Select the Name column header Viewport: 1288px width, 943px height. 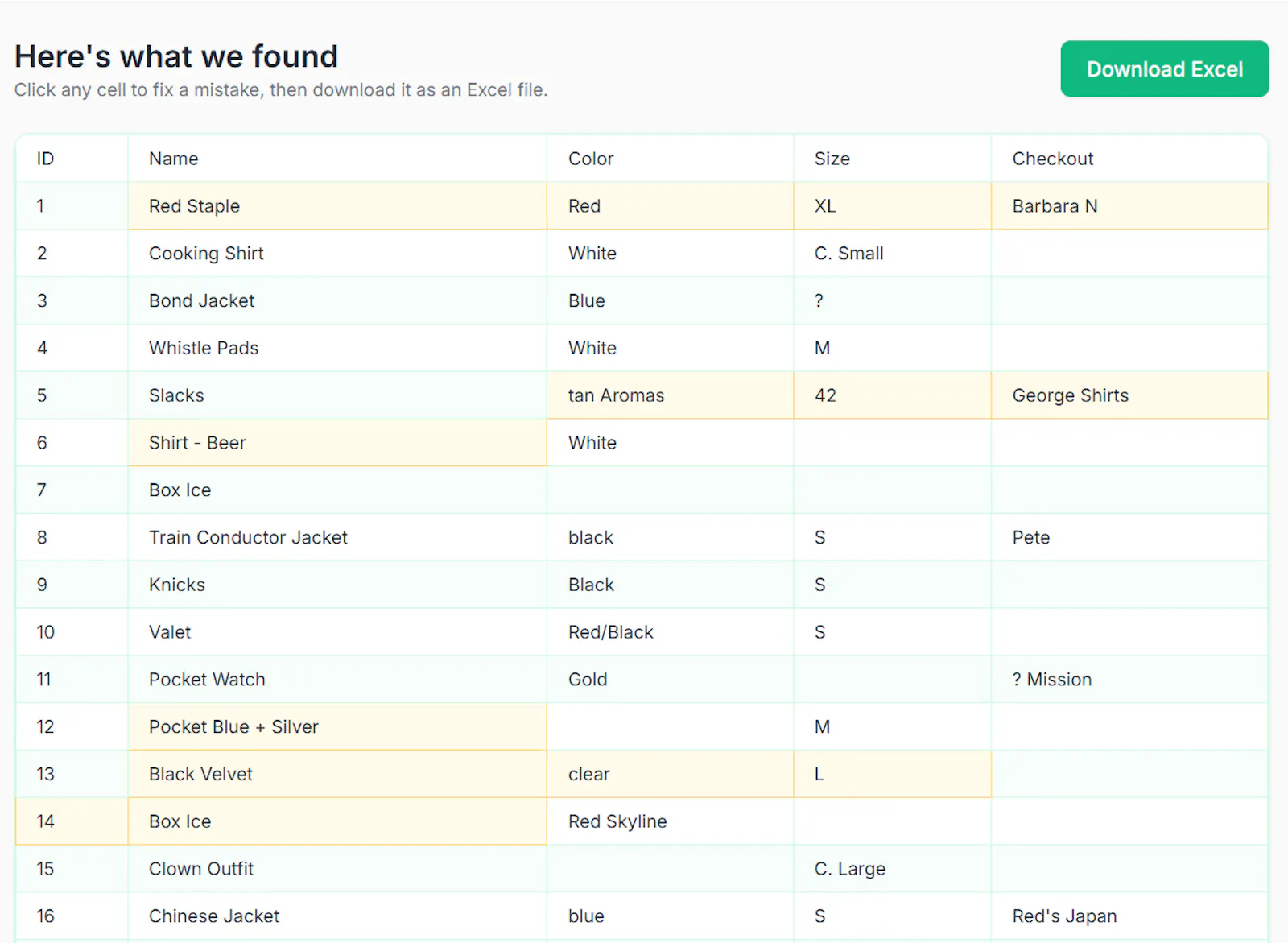pos(337,159)
